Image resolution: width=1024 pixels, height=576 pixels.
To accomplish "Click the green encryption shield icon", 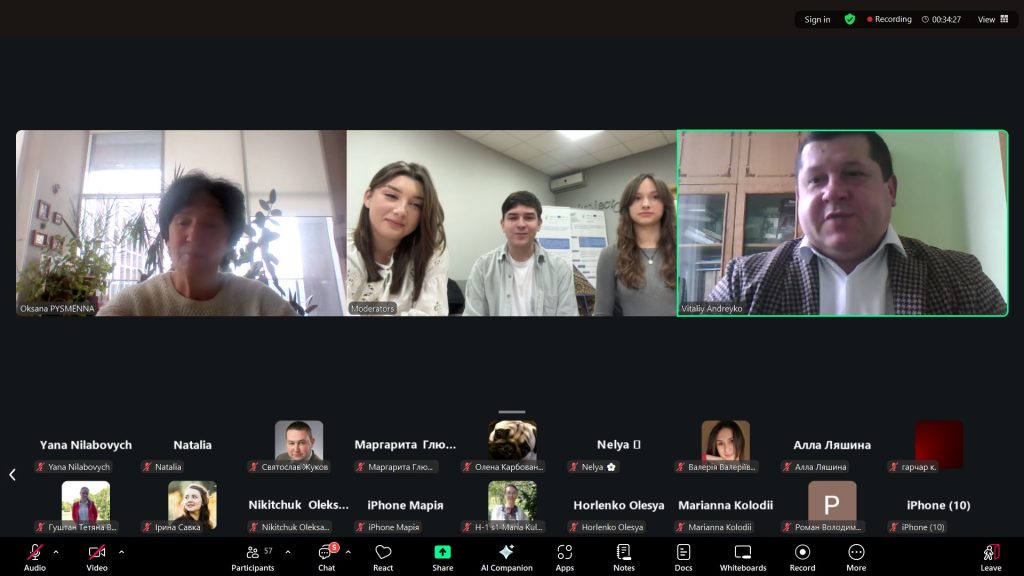I will pos(850,19).
